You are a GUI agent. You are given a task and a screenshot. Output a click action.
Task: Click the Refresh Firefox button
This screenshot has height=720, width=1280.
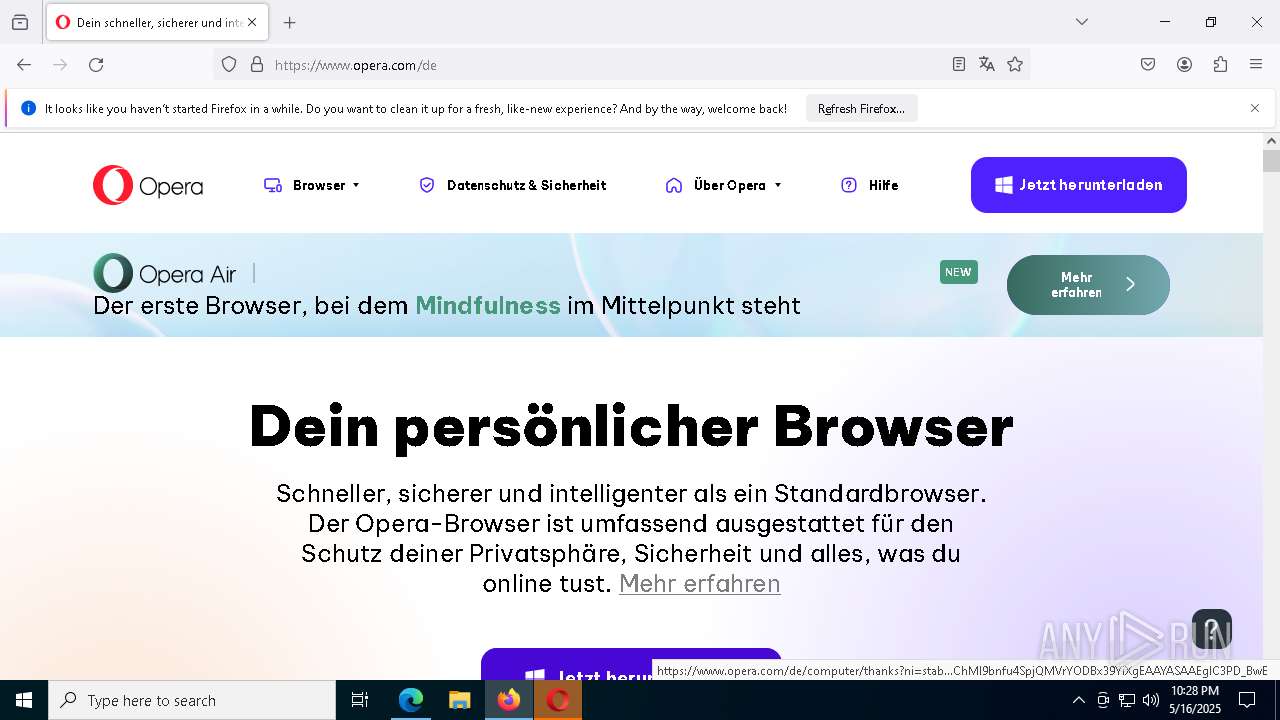[861, 109]
